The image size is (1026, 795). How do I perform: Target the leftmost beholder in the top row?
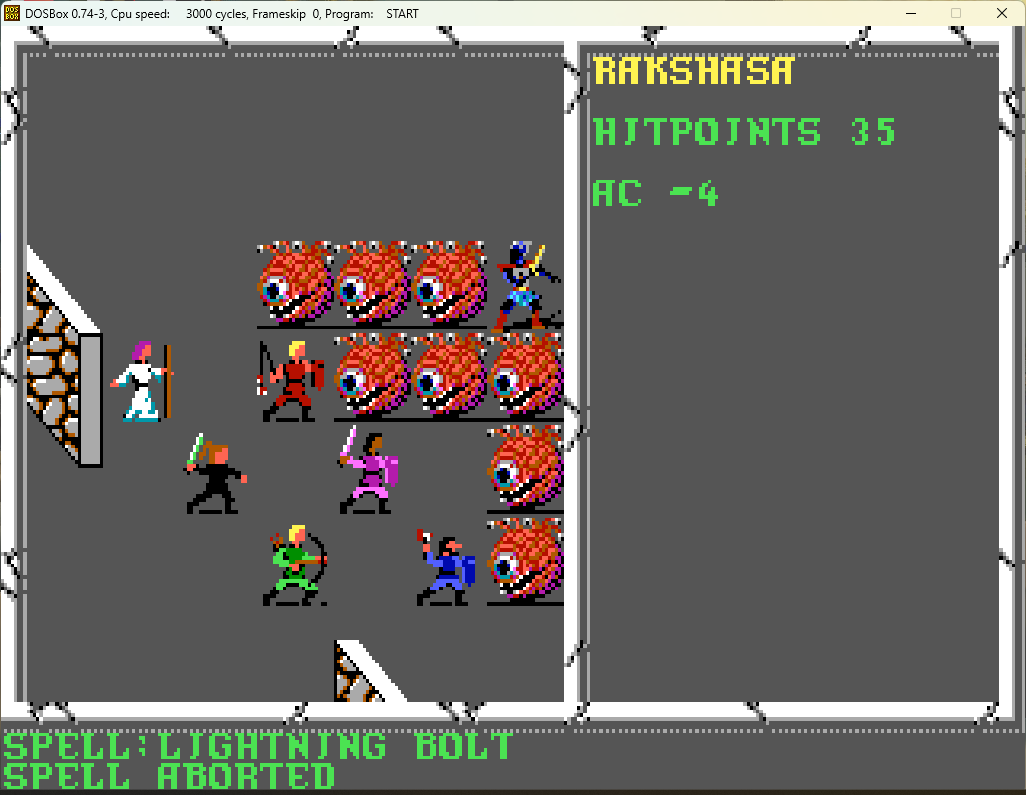point(296,283)
